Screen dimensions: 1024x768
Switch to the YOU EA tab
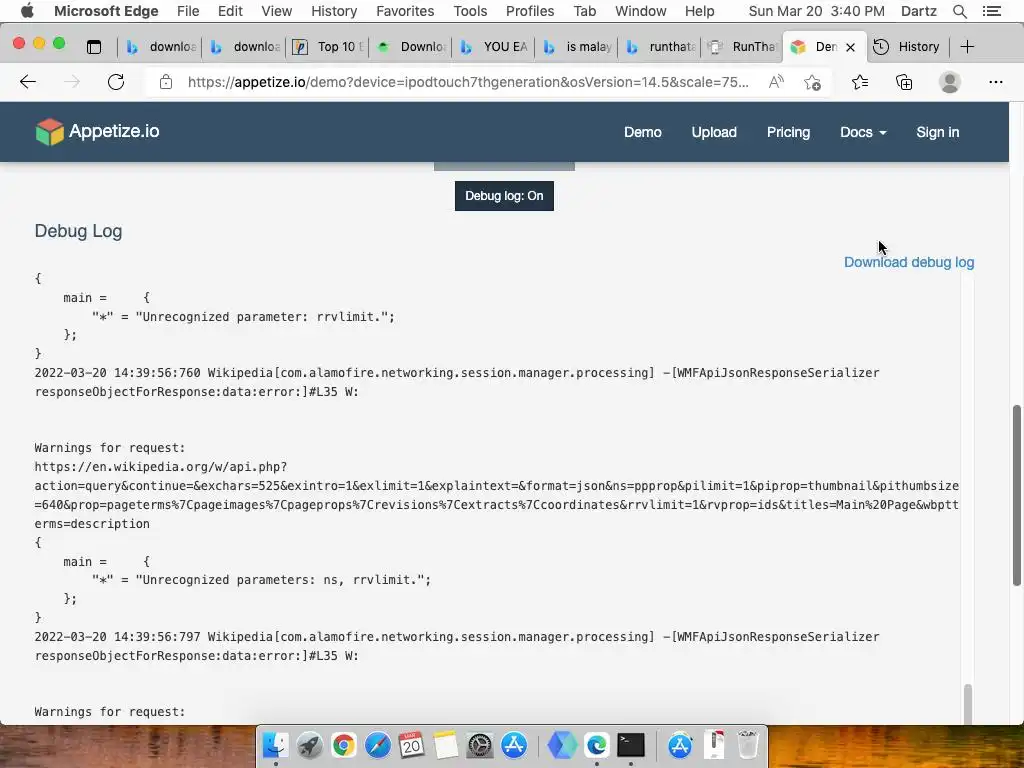[494, 46]
